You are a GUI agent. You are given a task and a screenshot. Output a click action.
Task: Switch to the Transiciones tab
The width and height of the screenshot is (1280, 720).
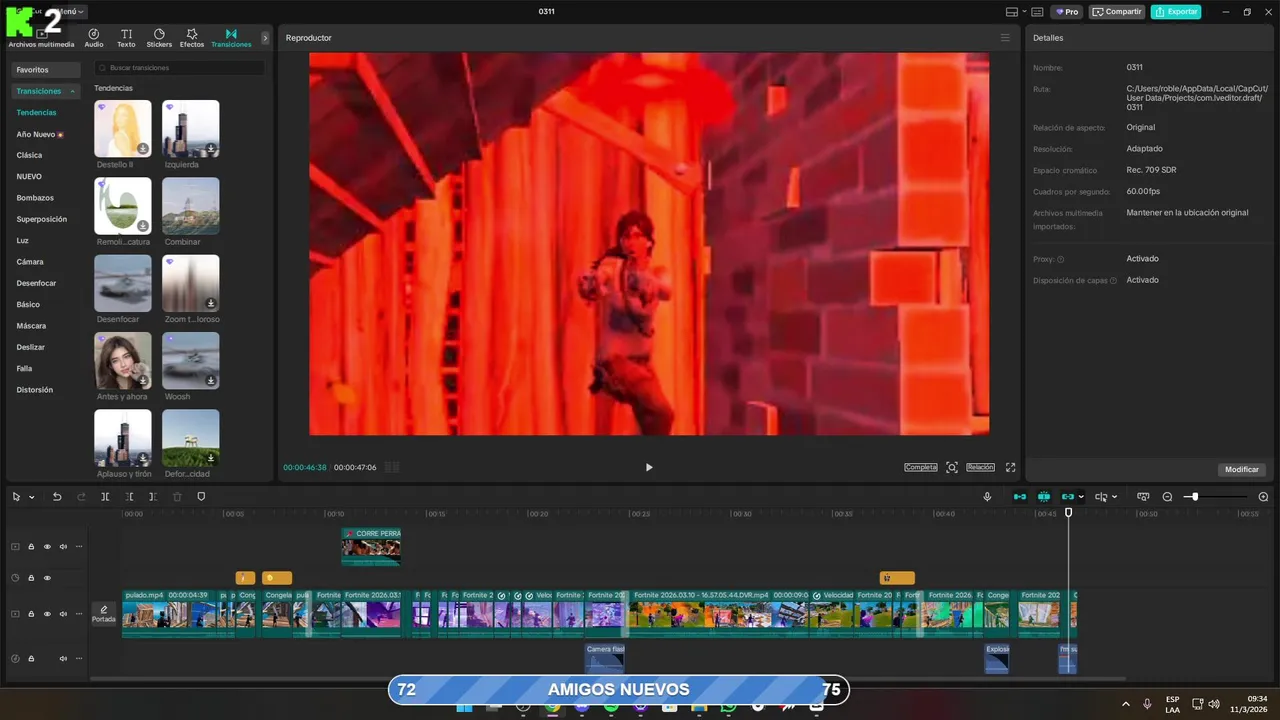(231, 38)
